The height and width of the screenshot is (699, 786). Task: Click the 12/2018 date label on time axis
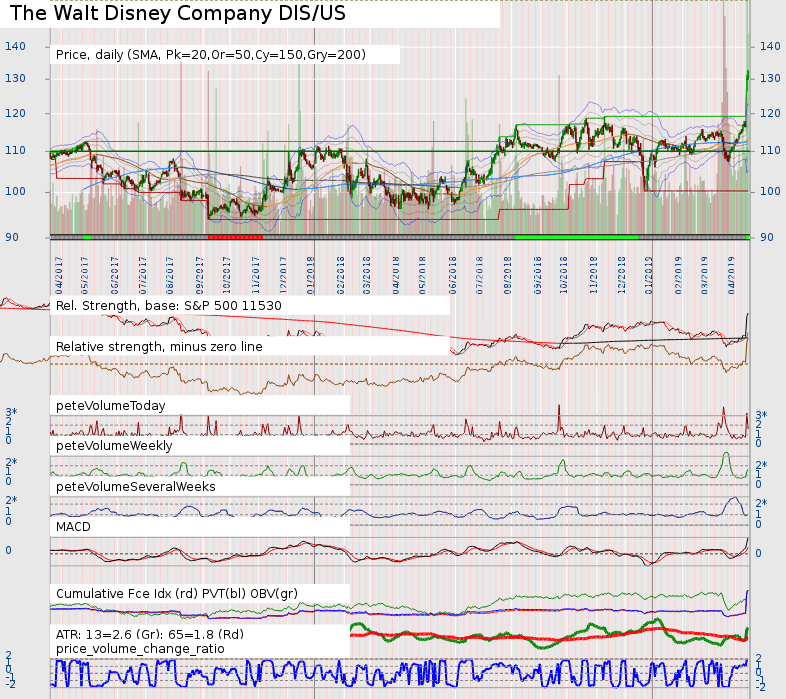click(622, 275)
